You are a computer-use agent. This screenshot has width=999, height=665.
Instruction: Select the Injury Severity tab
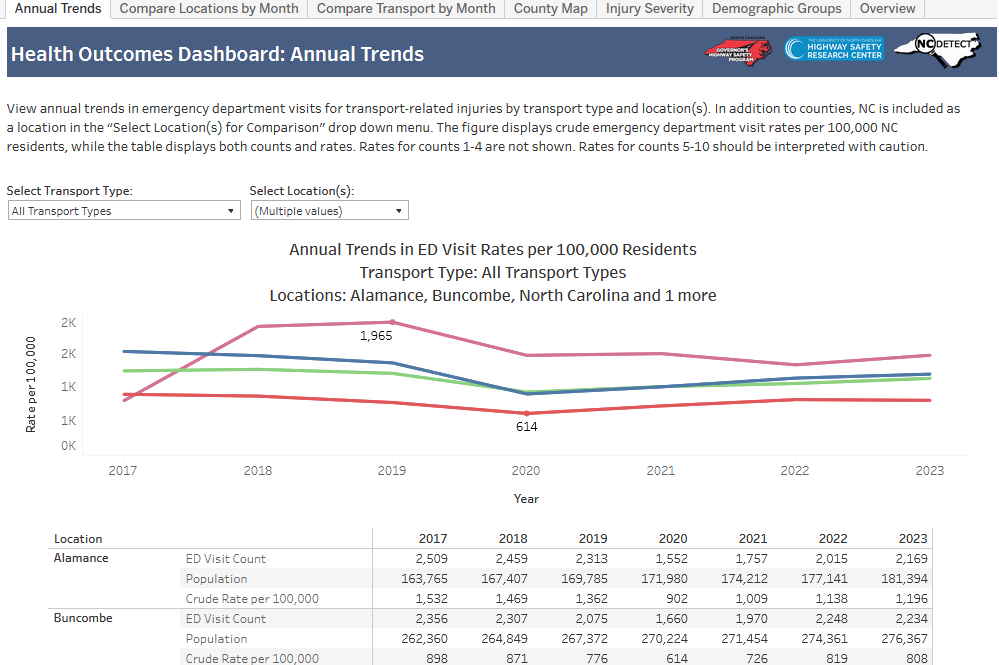point(649,9)
